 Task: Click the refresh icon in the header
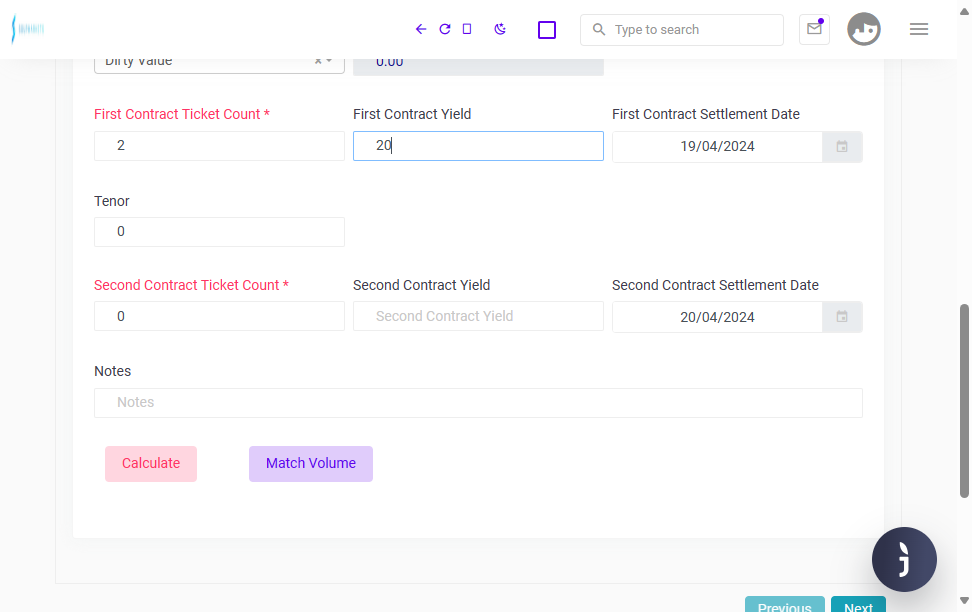[444, 29]
